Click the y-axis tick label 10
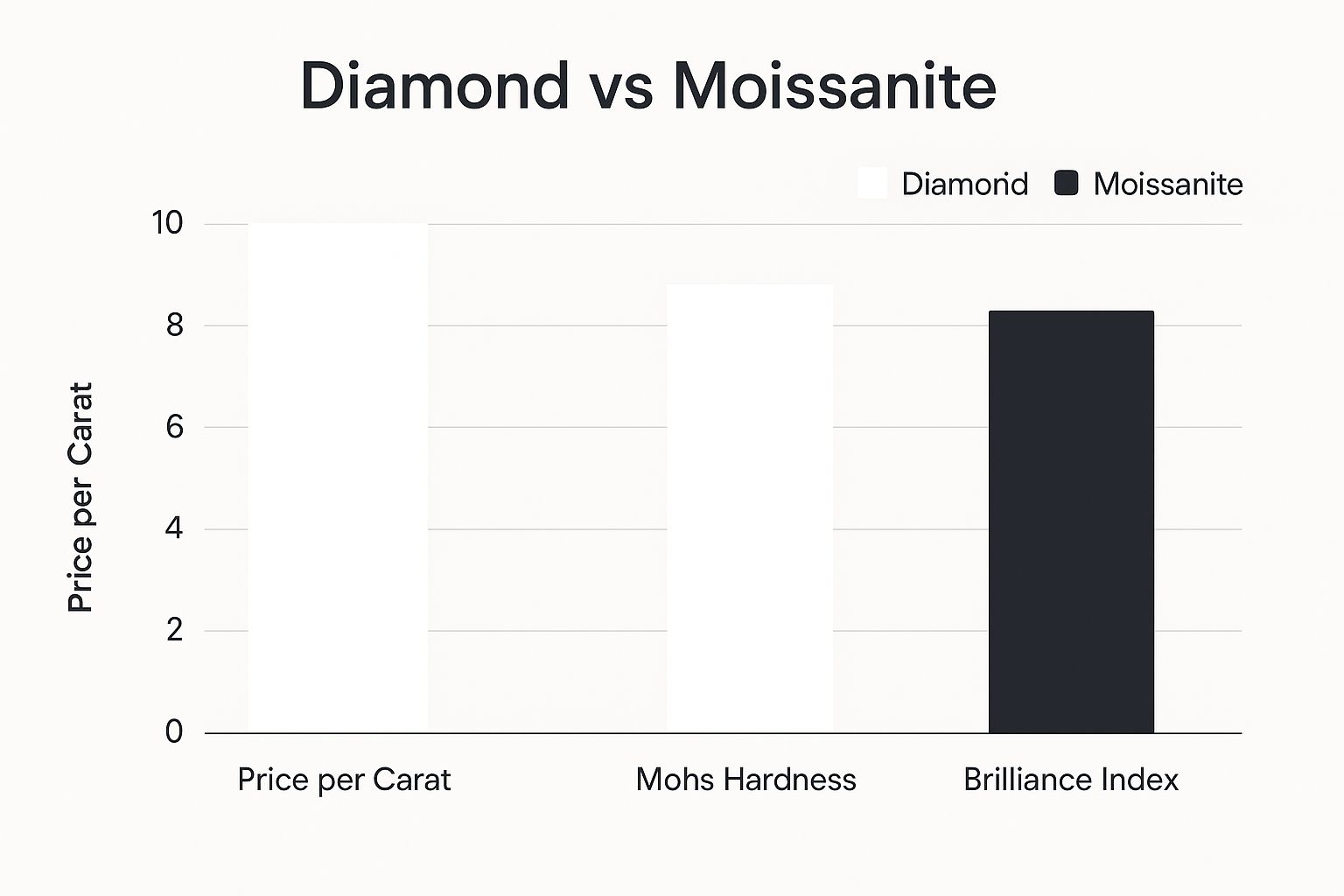The width and height of the screenshot is (1344, 896). click(x=167, y=223)
